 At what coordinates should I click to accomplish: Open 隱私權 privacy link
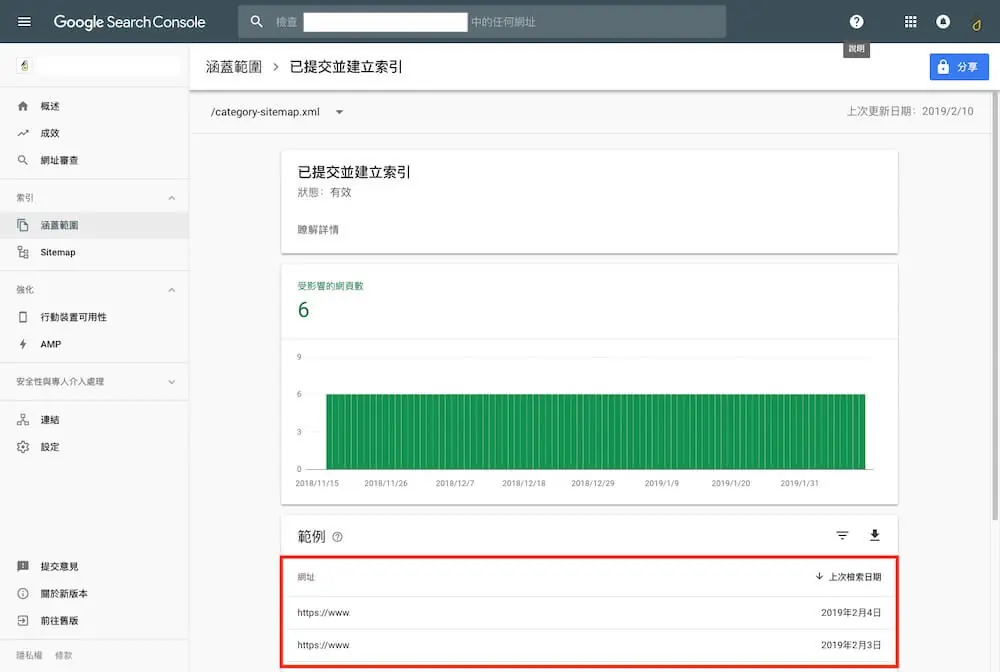click(x=29, y=655)
